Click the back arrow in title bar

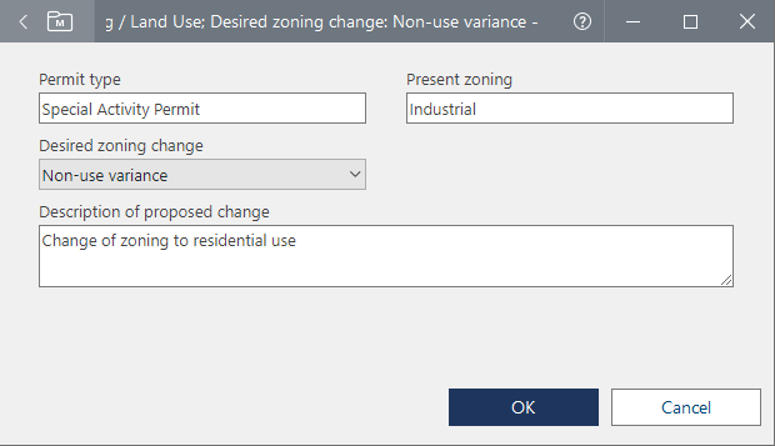tap(23, 21)
